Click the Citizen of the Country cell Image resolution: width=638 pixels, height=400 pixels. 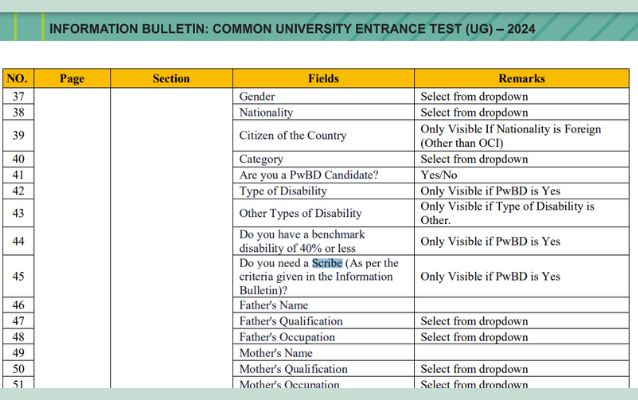click(x=292, y=136)
